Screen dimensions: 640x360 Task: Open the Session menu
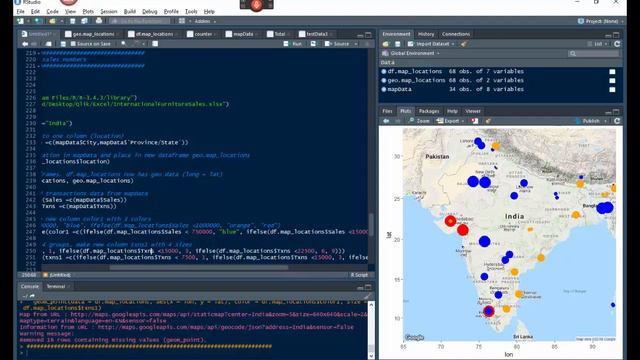[x=109, y=11]
